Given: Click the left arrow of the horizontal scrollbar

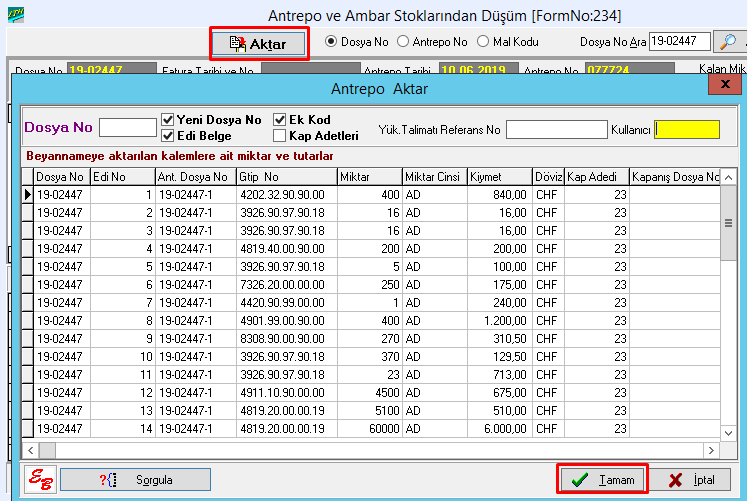Looking at the screenshot, I should [x=31, y=450].
